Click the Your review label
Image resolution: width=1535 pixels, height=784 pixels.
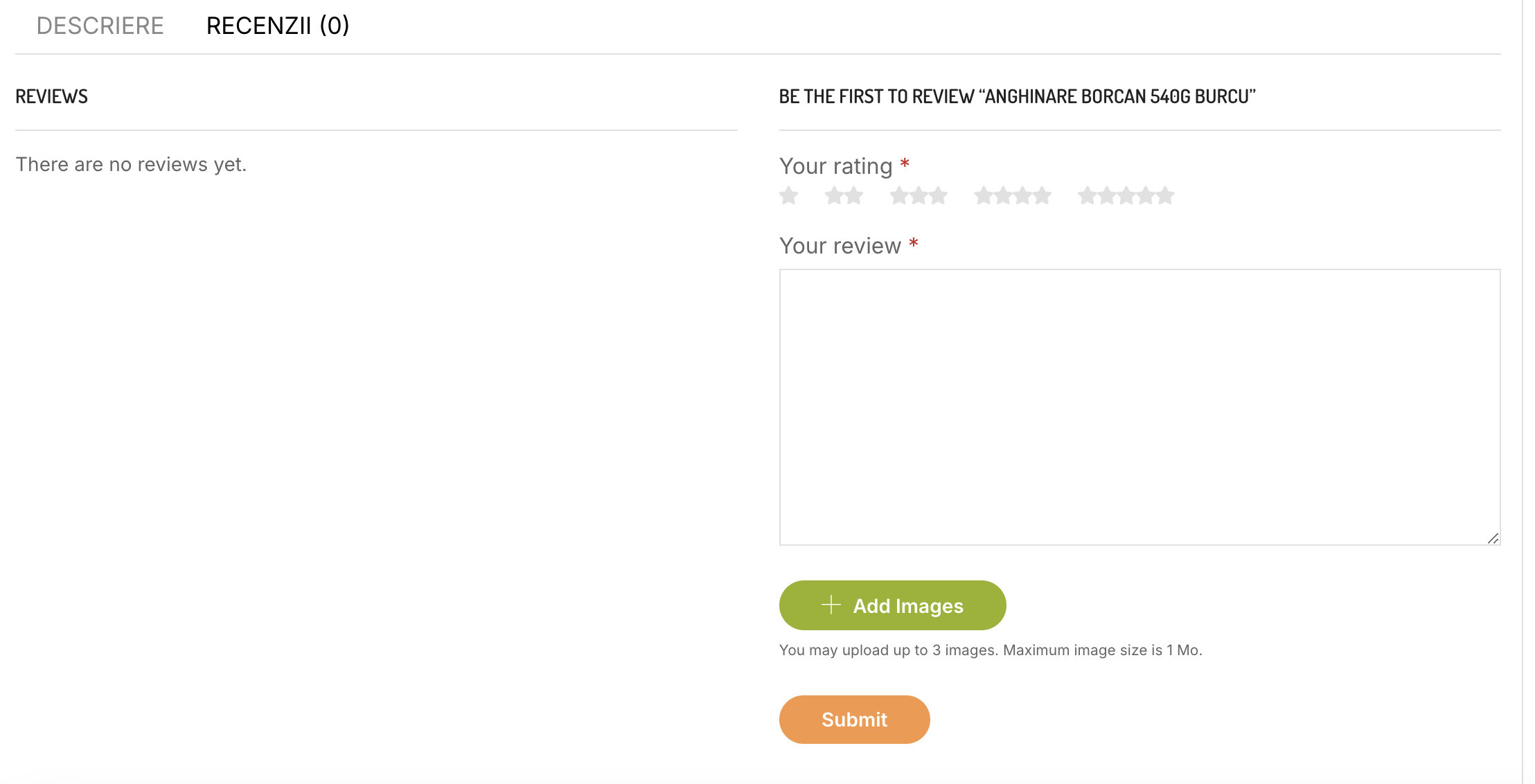pyautogui.click(x=840, y=246)
